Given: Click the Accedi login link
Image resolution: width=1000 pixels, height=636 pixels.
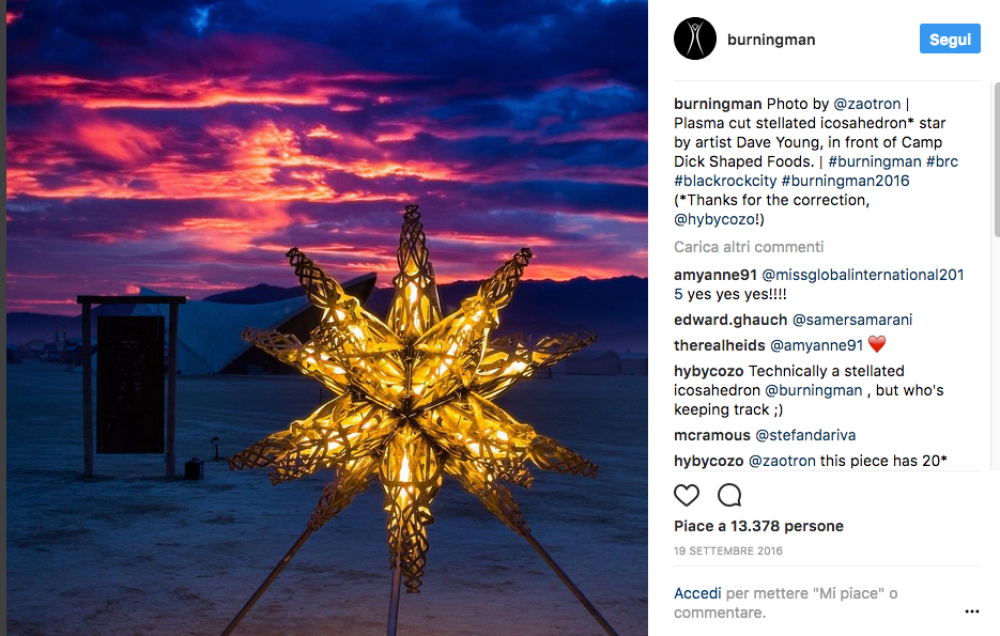Looking at the screenshot, I should [697, 593].
